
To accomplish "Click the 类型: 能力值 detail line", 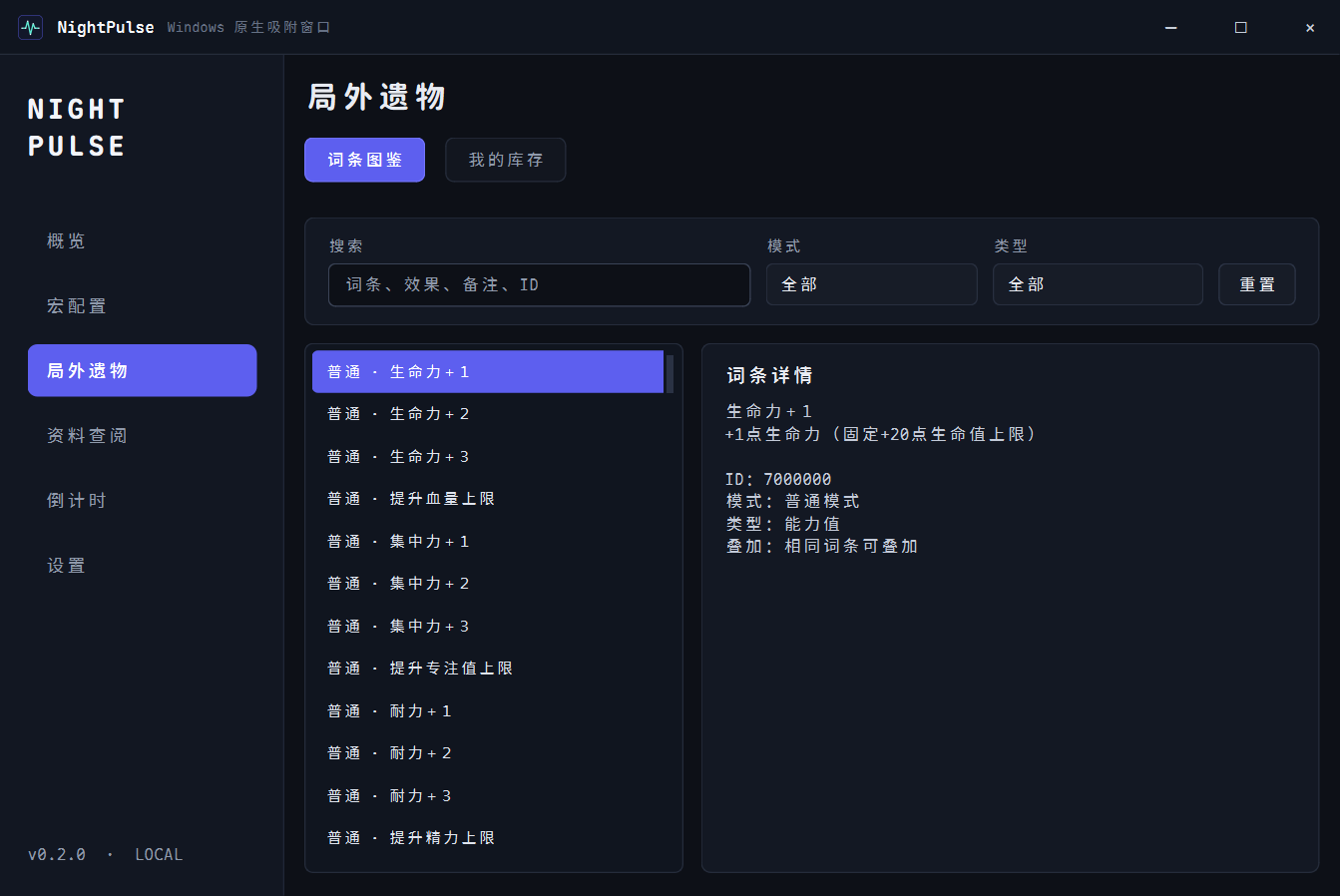I will click(x=782, y=524).
